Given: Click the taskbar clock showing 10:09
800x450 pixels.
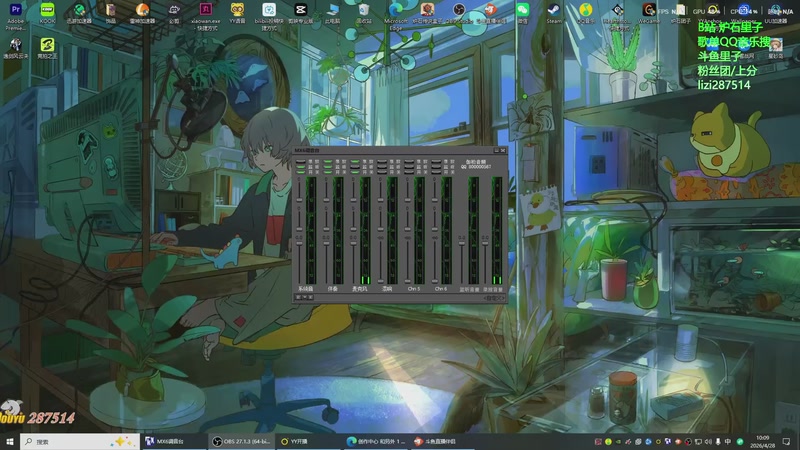Looking at the screenshot, I should 763,441.
